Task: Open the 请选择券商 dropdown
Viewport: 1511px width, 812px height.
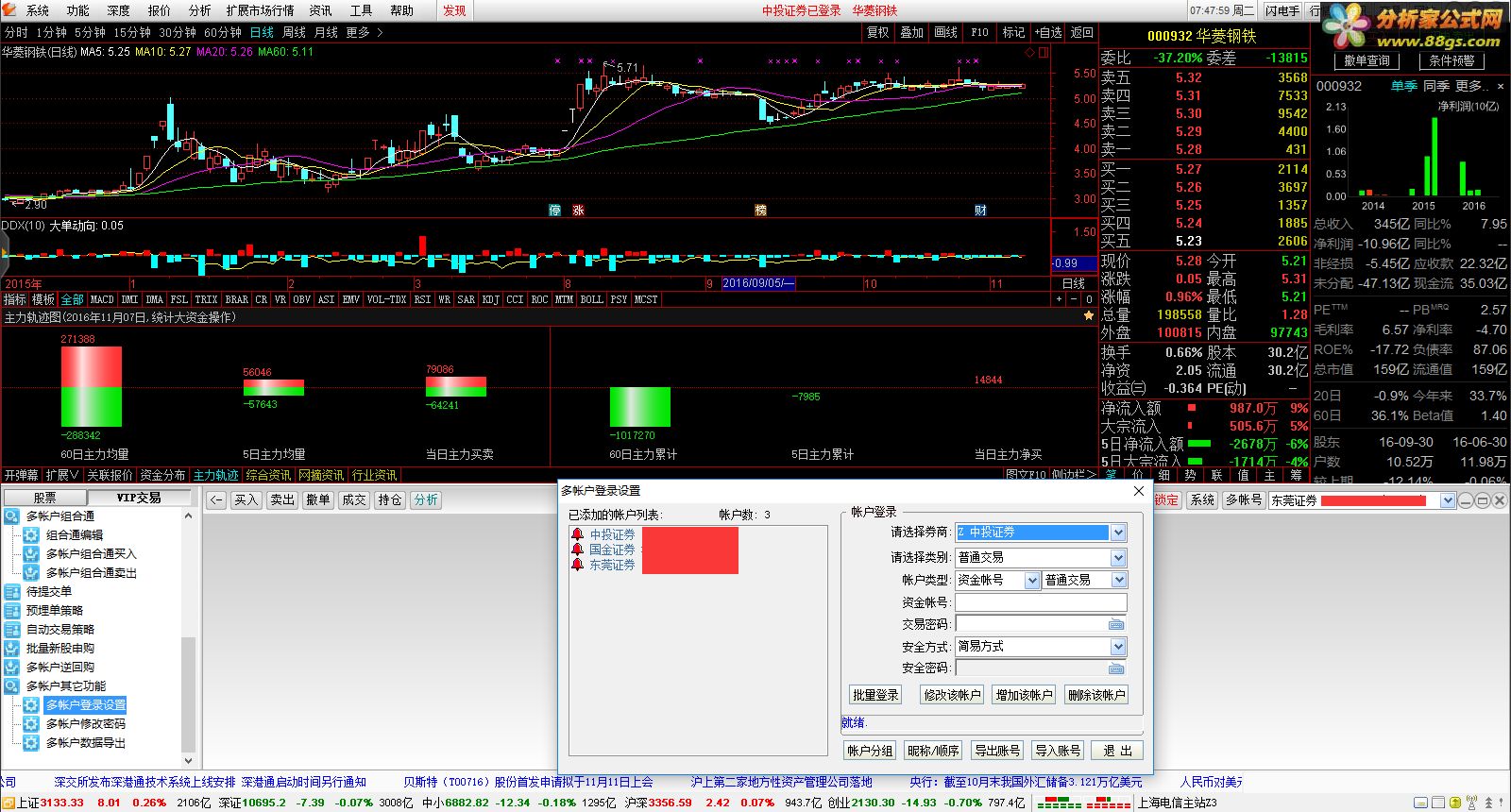Action: 1118,533
